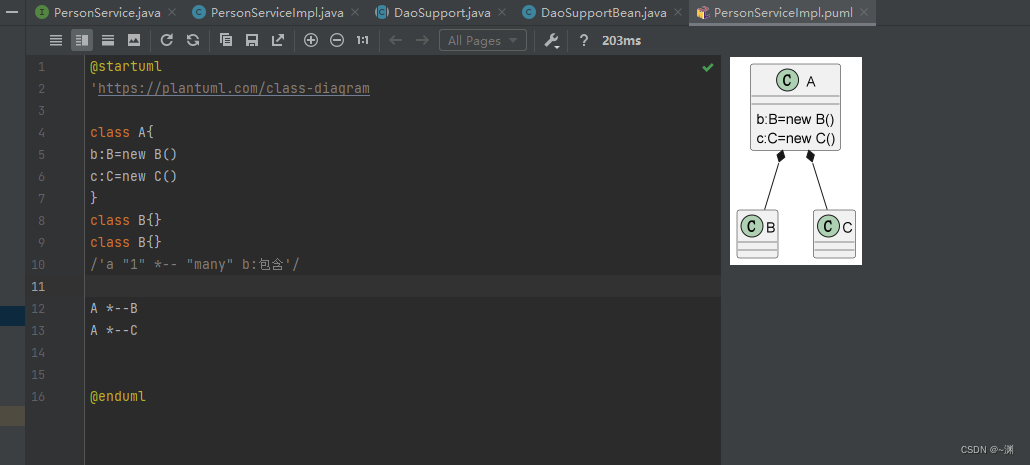The width and height of the screenshot is (1030, 465).
Task: Show editor only view
Action: tap(56, 41)
